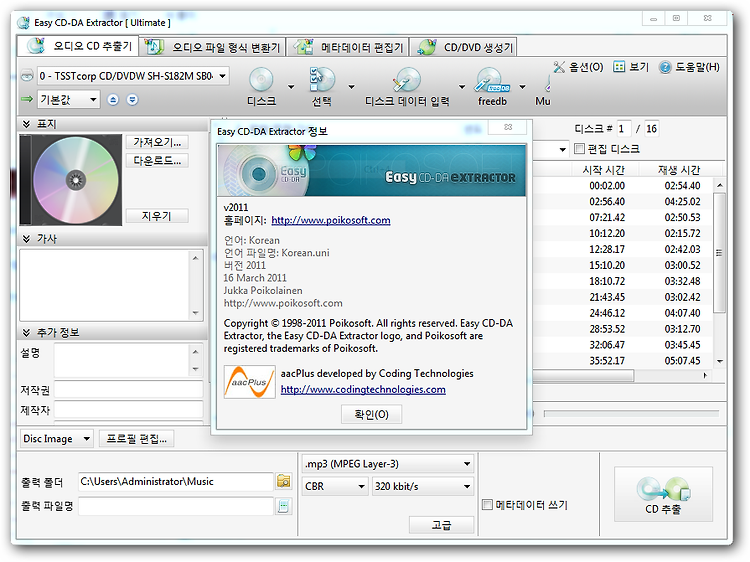750x562 pixels.
Task: Click the 다운로드... button
Action: [x=157, y=161]
